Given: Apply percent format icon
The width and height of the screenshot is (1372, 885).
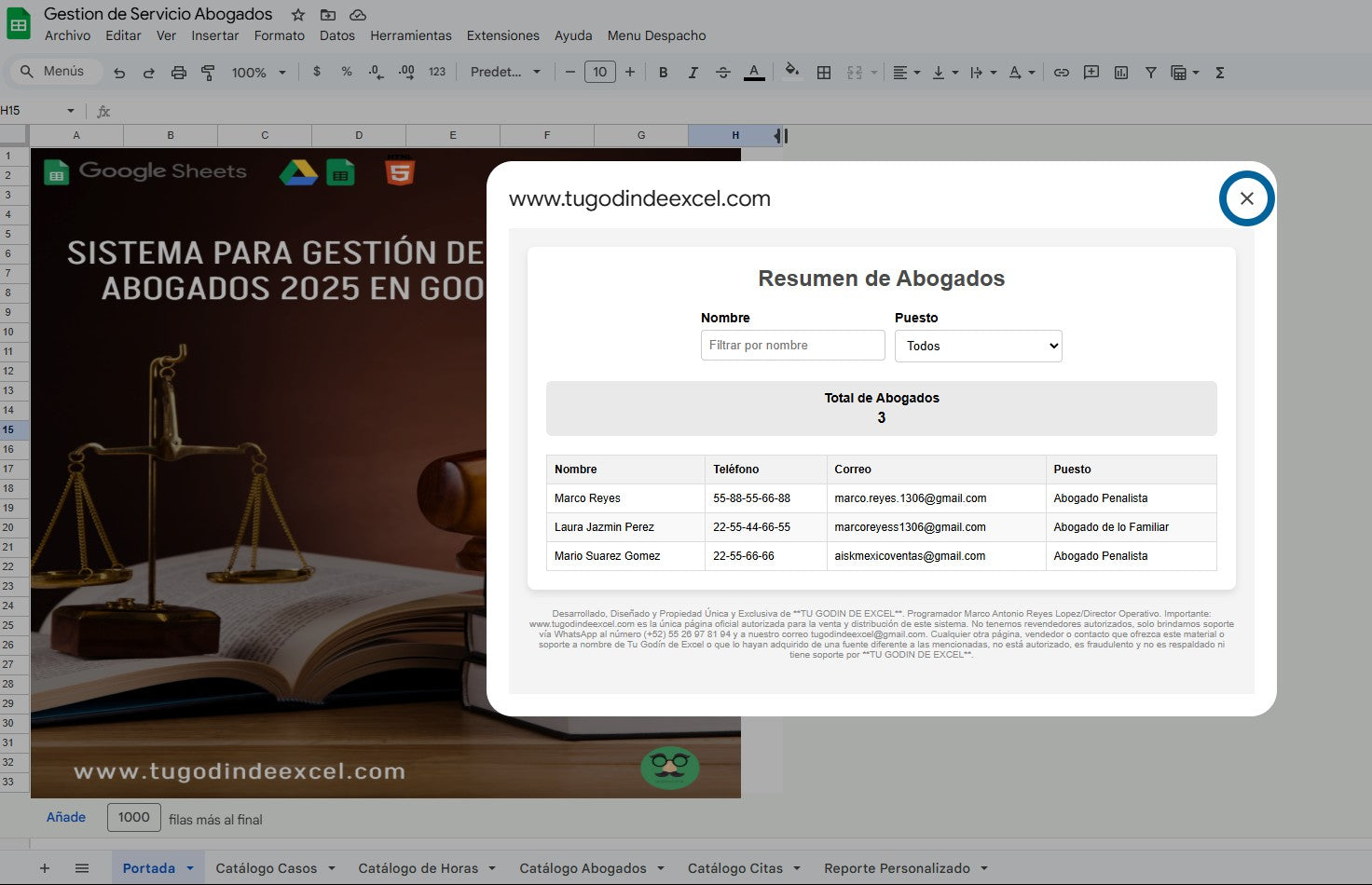Looking at the screenshot, I should 347,72.
